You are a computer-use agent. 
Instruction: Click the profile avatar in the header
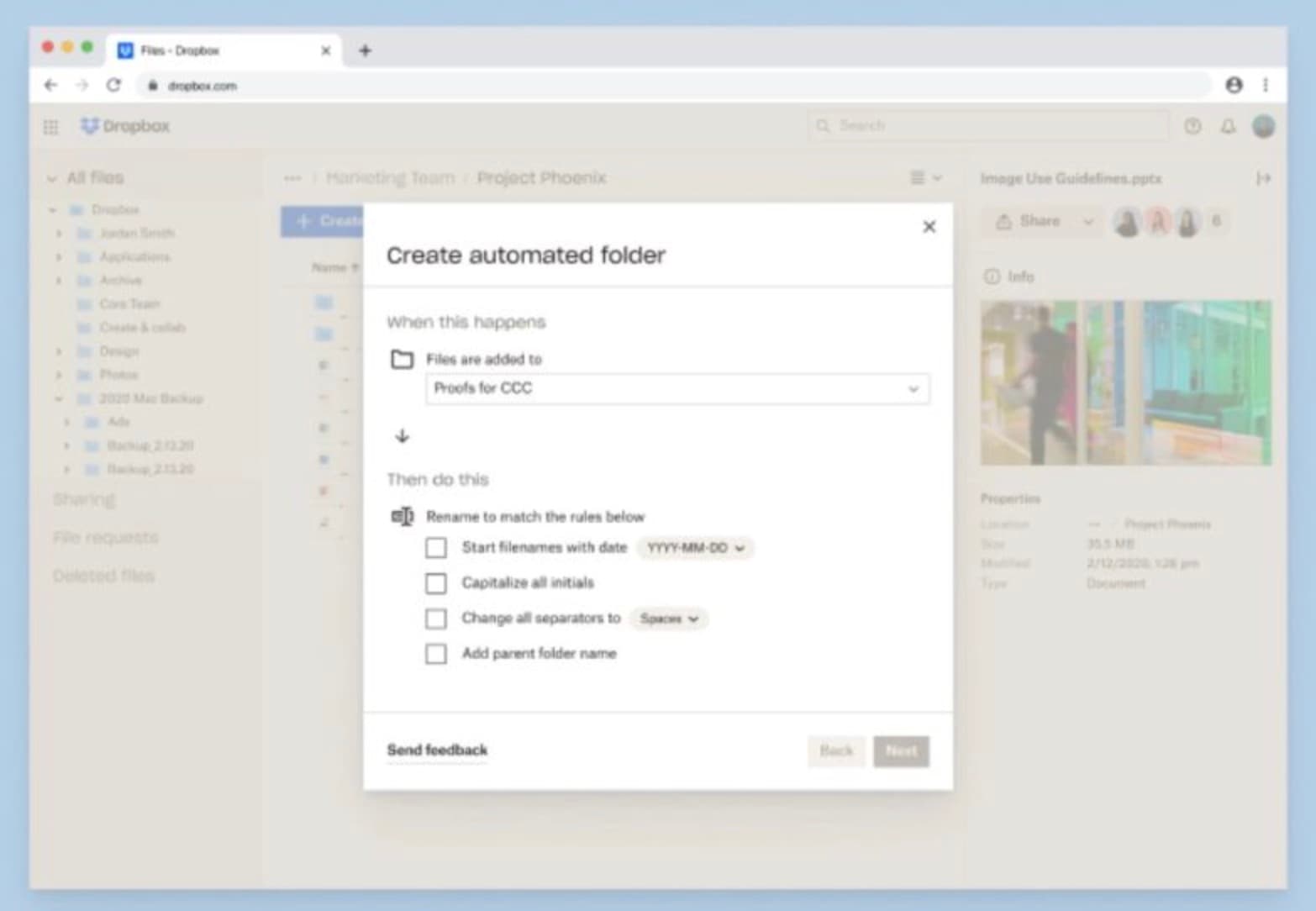[1264, 126]
